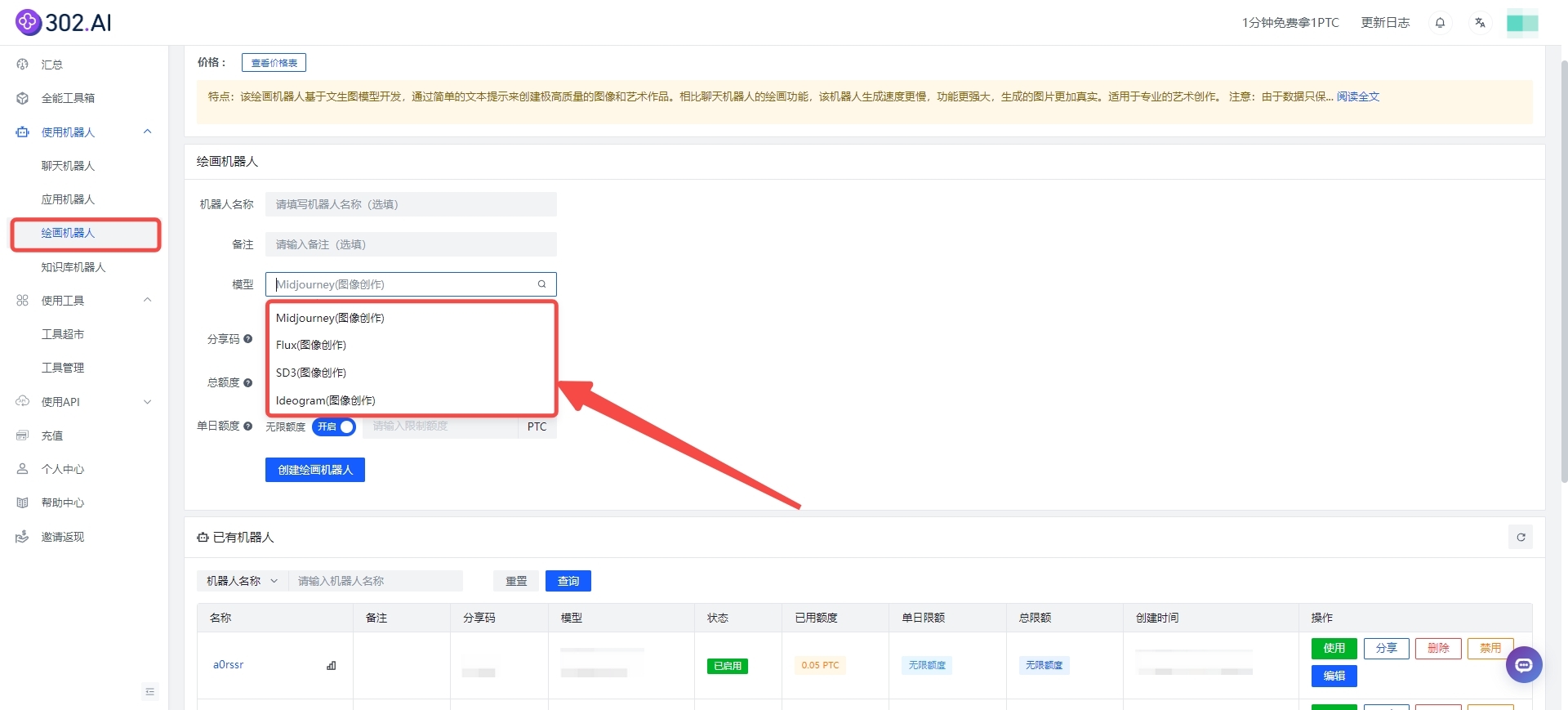Collapse the 使用机器人 menu chevron
1568x710 pixels.
pos(148,132)
